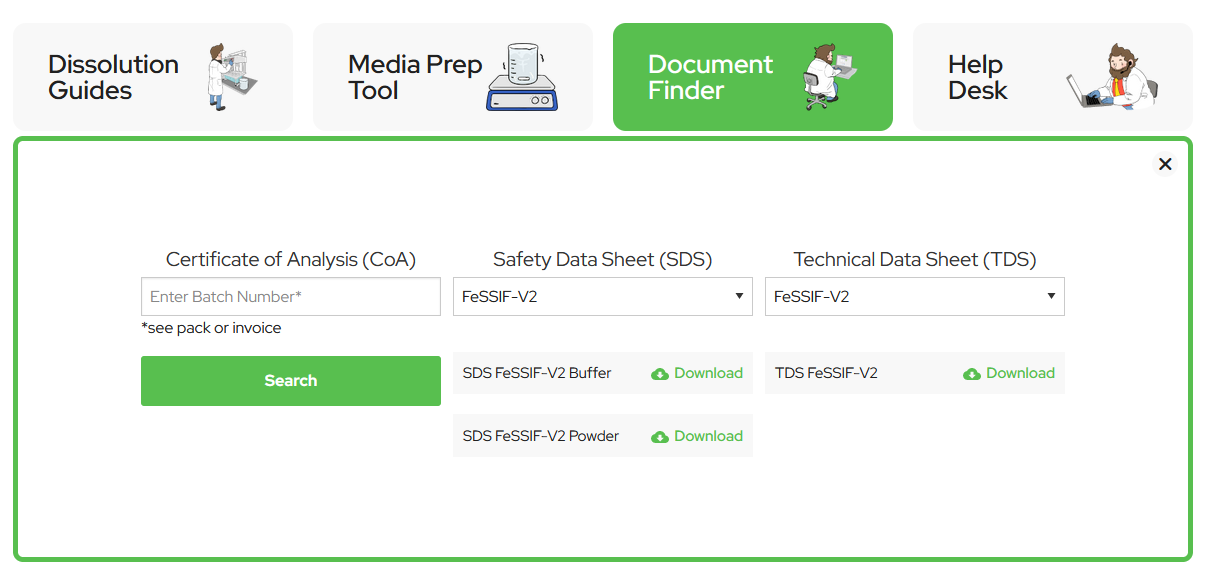The height and width of the screenshot is (569, 1208).
Task: Focus the Enter Batch Number field
Action: [290, 297]
